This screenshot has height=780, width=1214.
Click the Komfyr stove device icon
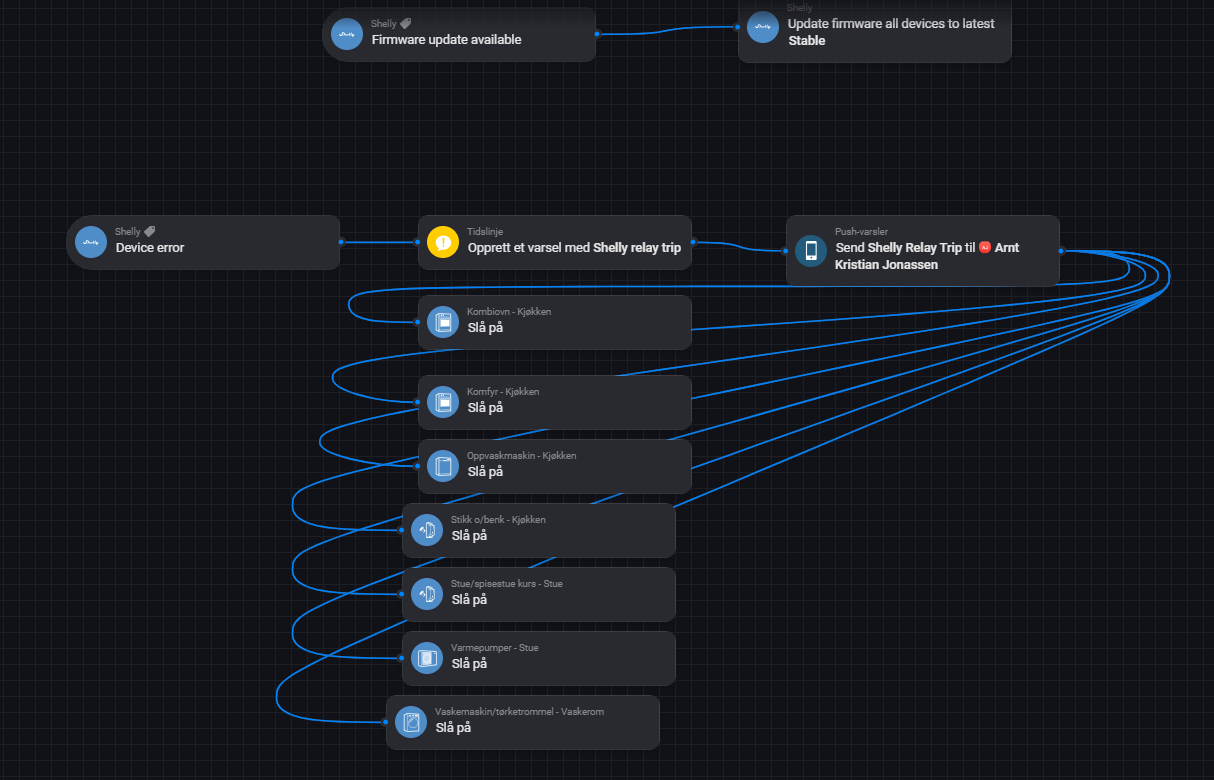click(x=443, y=402)
